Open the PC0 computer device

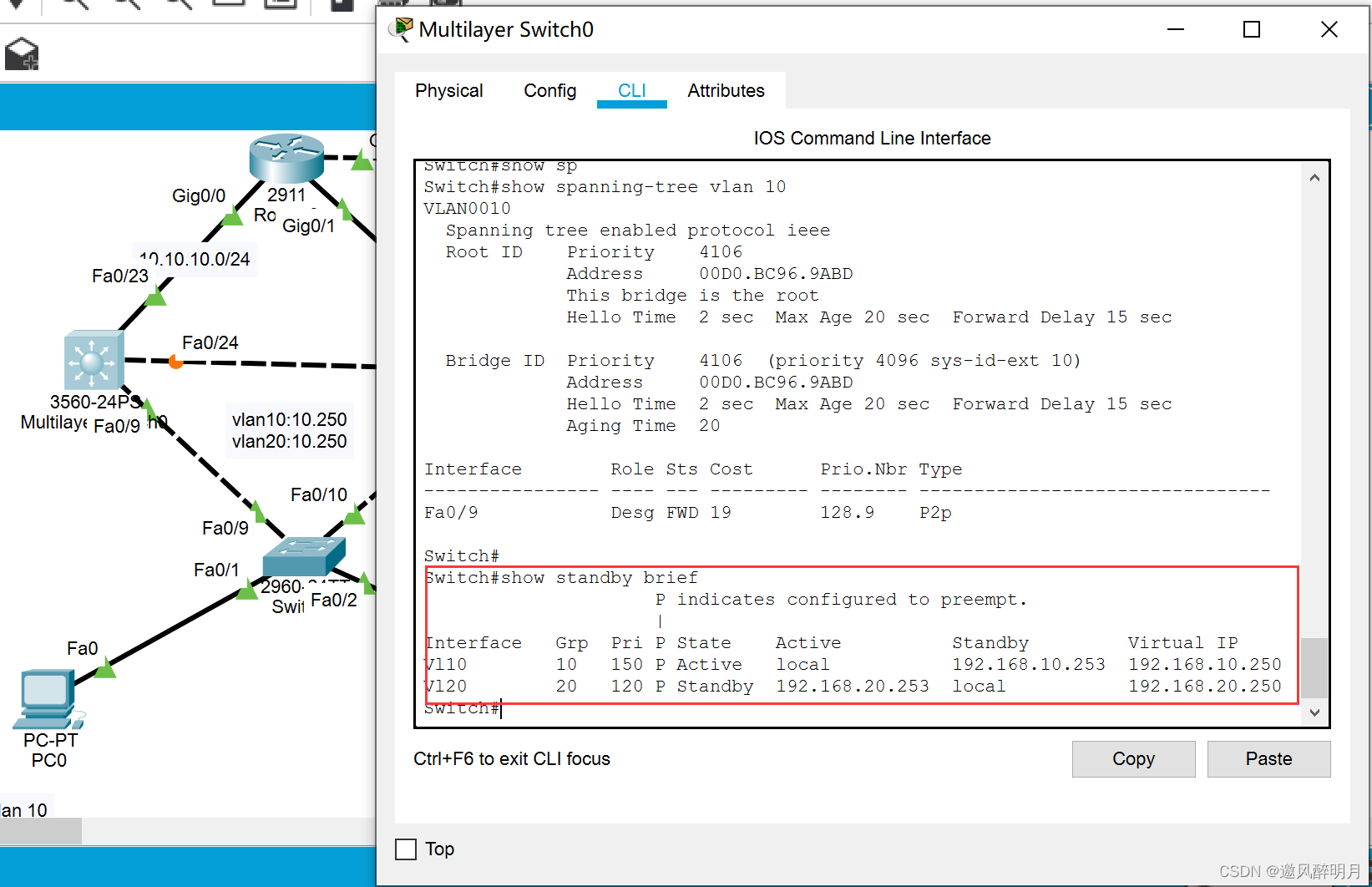[x=46, y=698]
